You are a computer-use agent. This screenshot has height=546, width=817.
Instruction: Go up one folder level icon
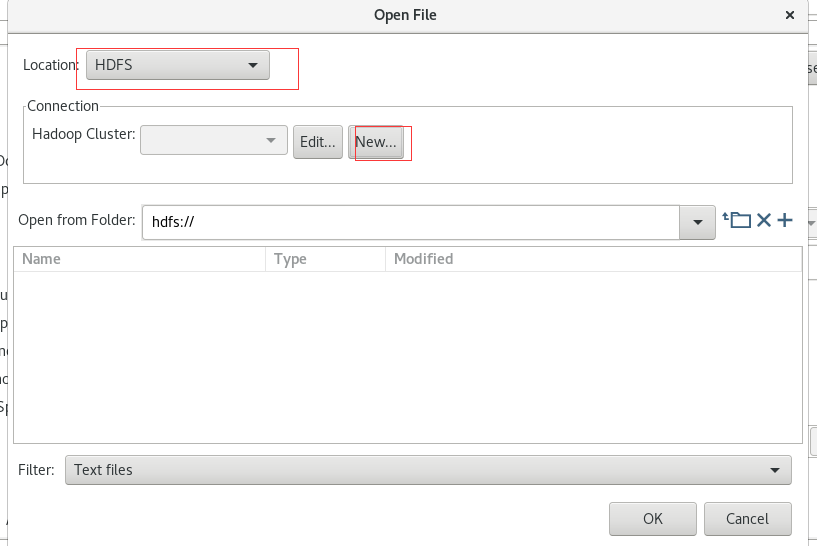[737, 220]
